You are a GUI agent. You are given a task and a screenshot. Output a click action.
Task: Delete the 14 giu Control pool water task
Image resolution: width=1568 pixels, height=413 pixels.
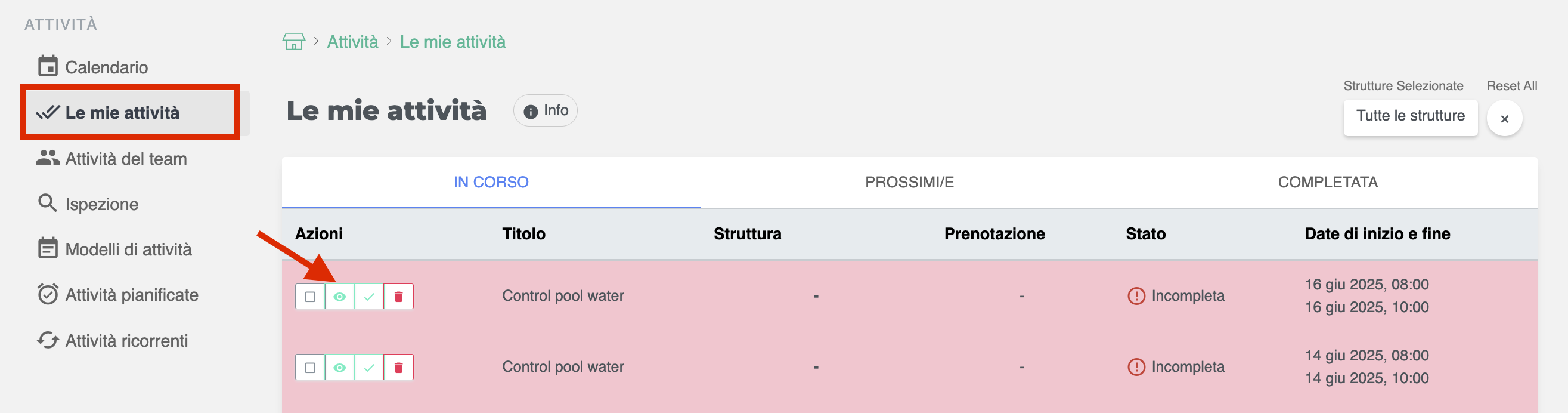[x=399, y=367]
